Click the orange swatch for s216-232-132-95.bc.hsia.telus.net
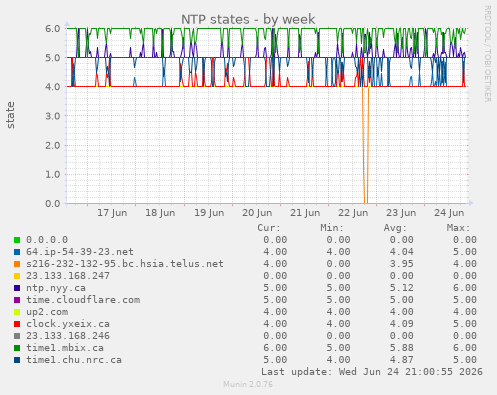The height and width of the screenshot is (395, 497). [17, 264]
